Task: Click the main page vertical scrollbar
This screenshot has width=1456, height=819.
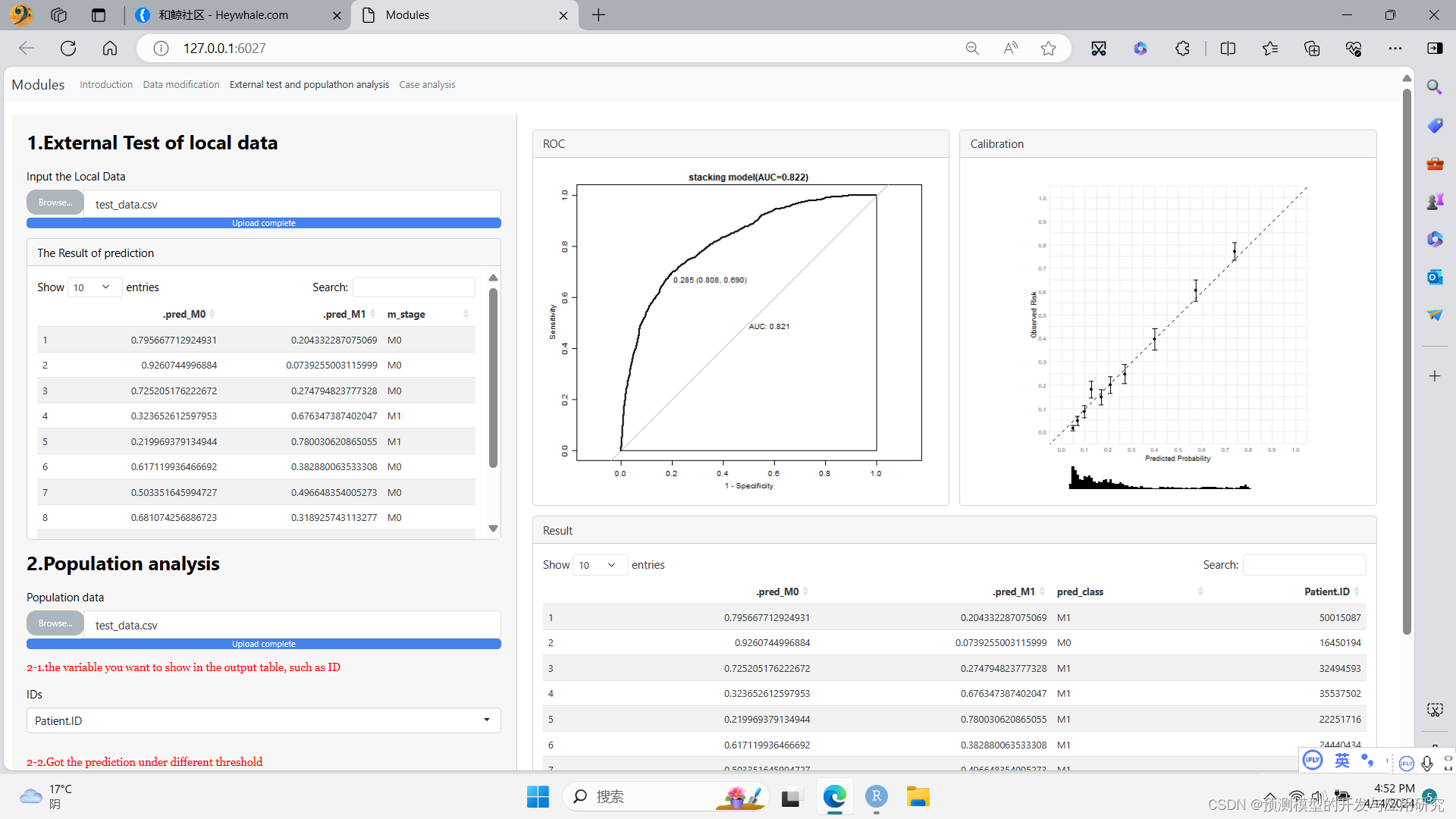Action: (1407, 362)
